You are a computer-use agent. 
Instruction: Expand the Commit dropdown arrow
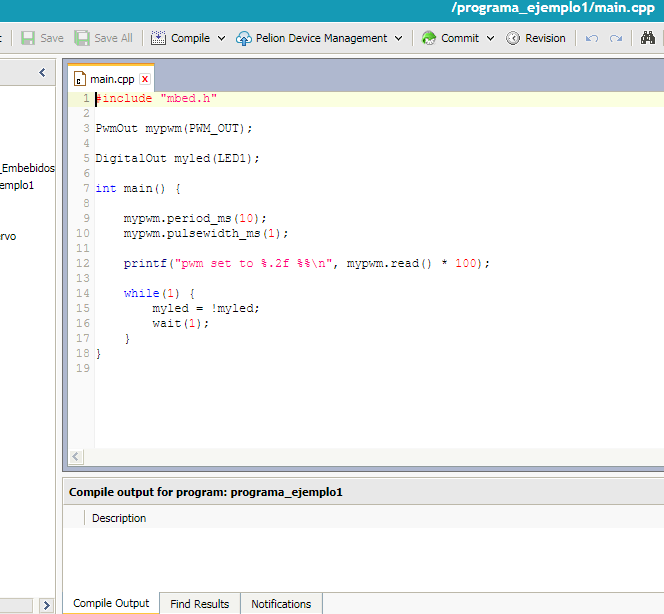coord(490,38)
